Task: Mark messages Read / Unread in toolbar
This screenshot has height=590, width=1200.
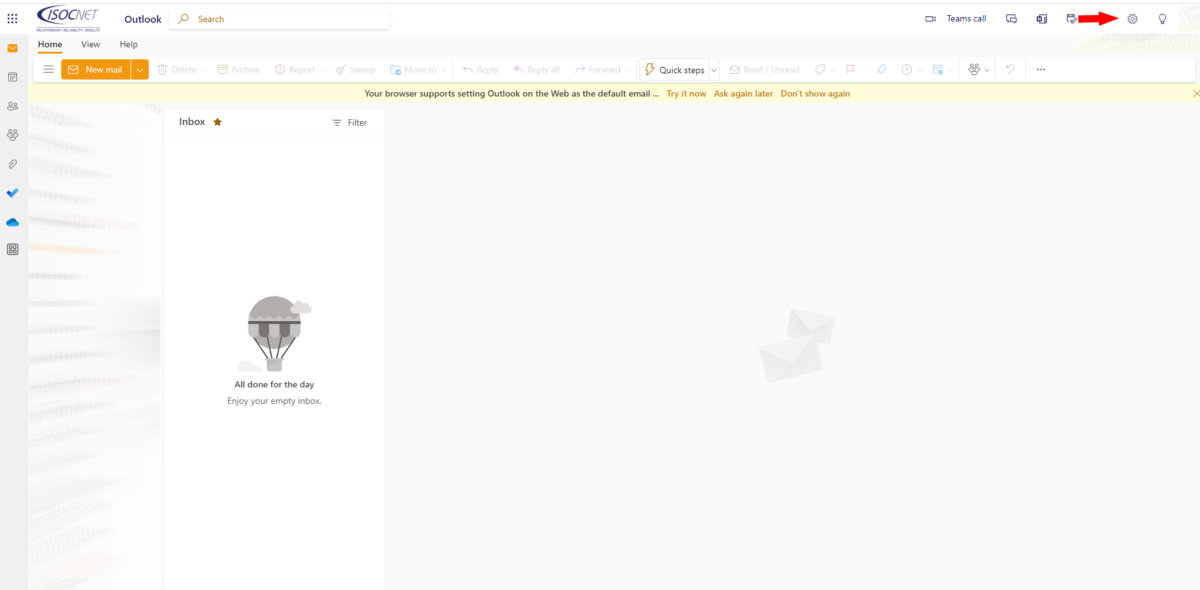Action: coord(764,69)
